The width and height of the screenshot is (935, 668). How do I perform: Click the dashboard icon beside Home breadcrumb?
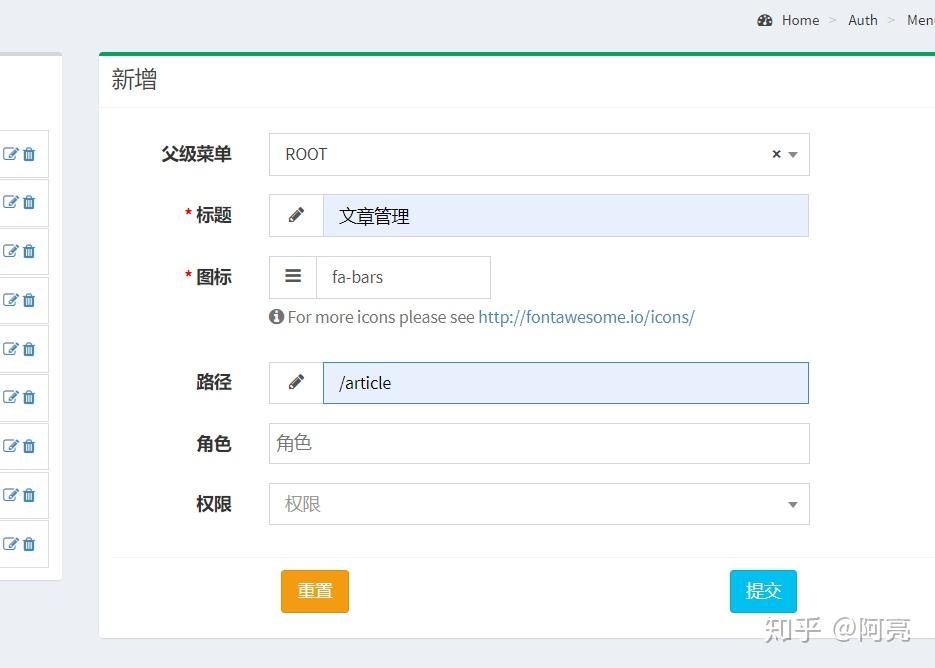coord(764,20)
